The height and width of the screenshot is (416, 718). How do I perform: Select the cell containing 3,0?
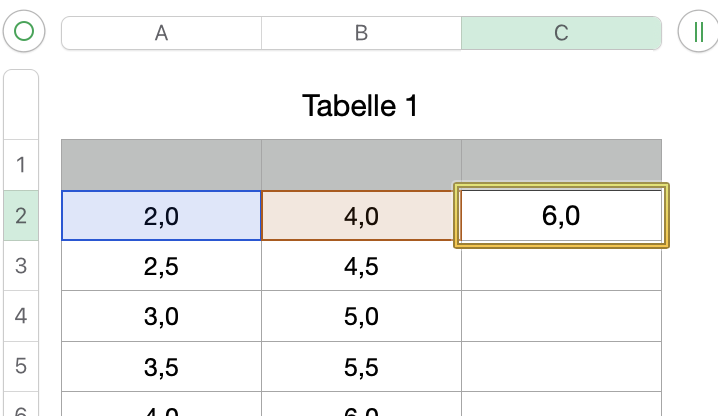(161, 317)
